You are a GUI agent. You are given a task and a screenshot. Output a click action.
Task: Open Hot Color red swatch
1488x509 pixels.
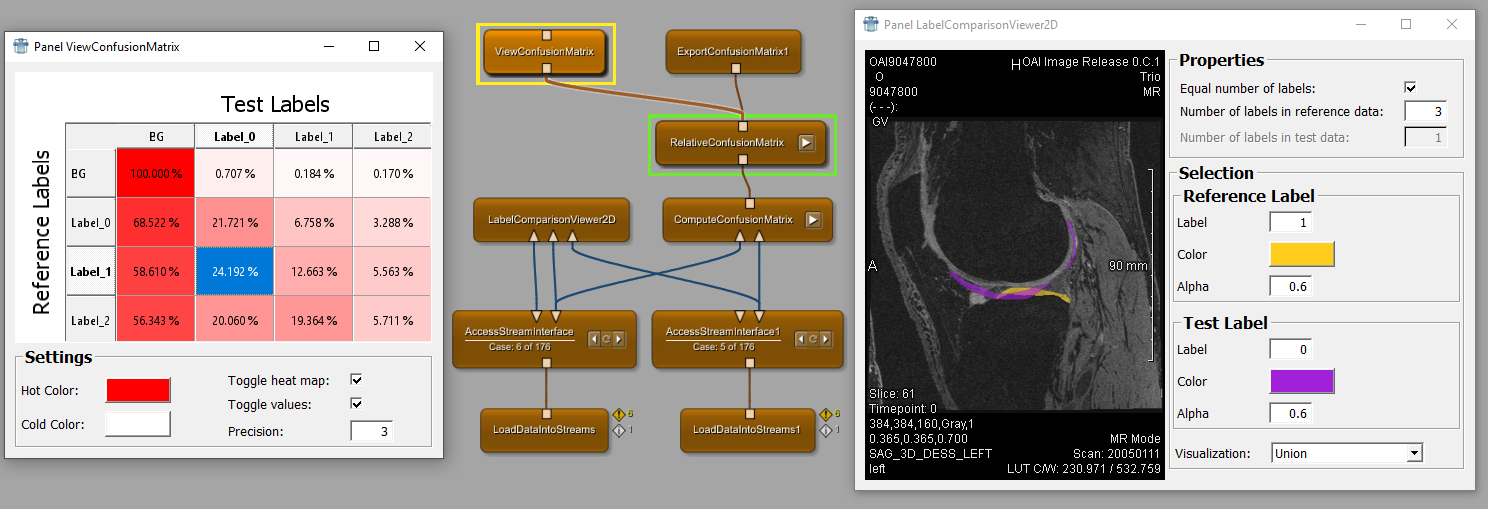click(x=138, y=390)
